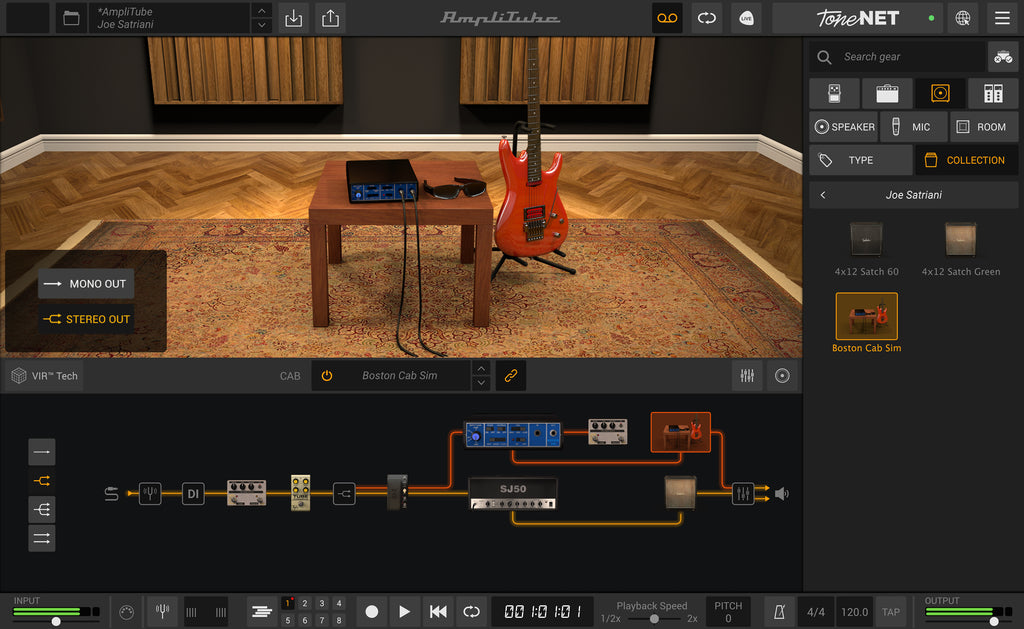The height and width of the screenshot is (629, 1024).
Task: Select the splitter block in signal chain
Action: point(344,493)
